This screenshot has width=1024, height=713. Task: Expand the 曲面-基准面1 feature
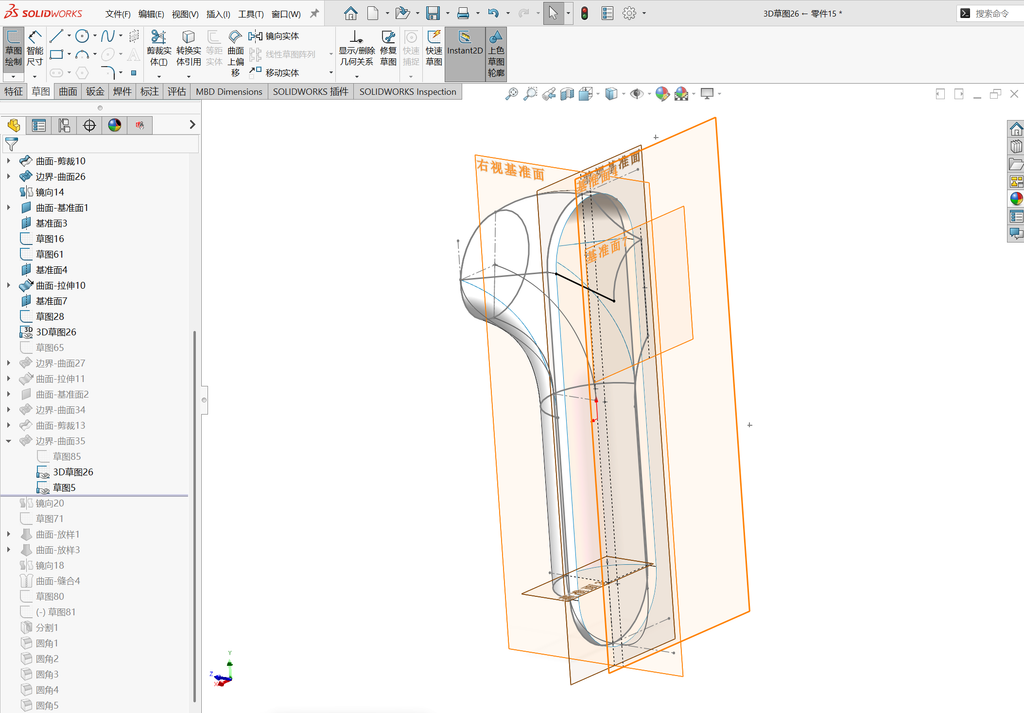tap(8, 208)
